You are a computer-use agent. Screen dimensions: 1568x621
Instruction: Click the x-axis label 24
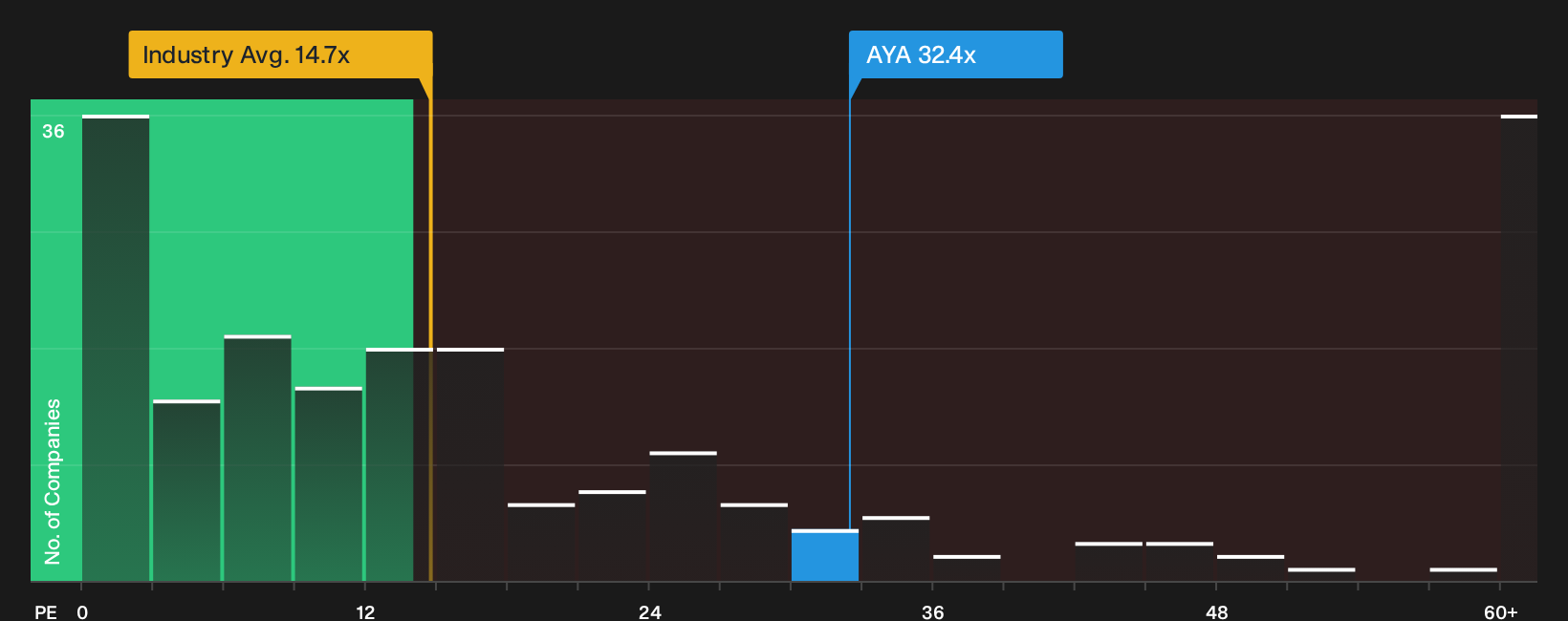coord(649,612)
